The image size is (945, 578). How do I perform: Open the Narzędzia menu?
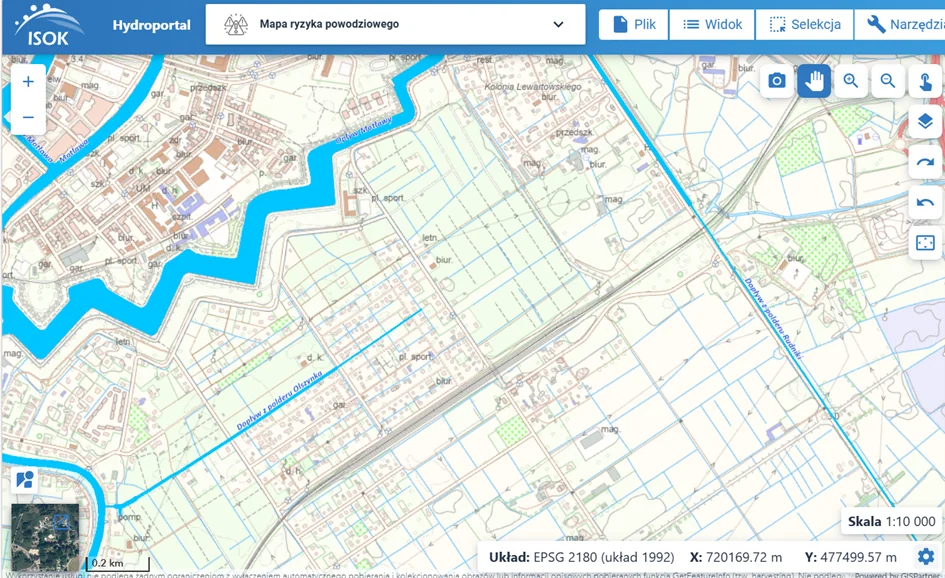tap(900, 24)
